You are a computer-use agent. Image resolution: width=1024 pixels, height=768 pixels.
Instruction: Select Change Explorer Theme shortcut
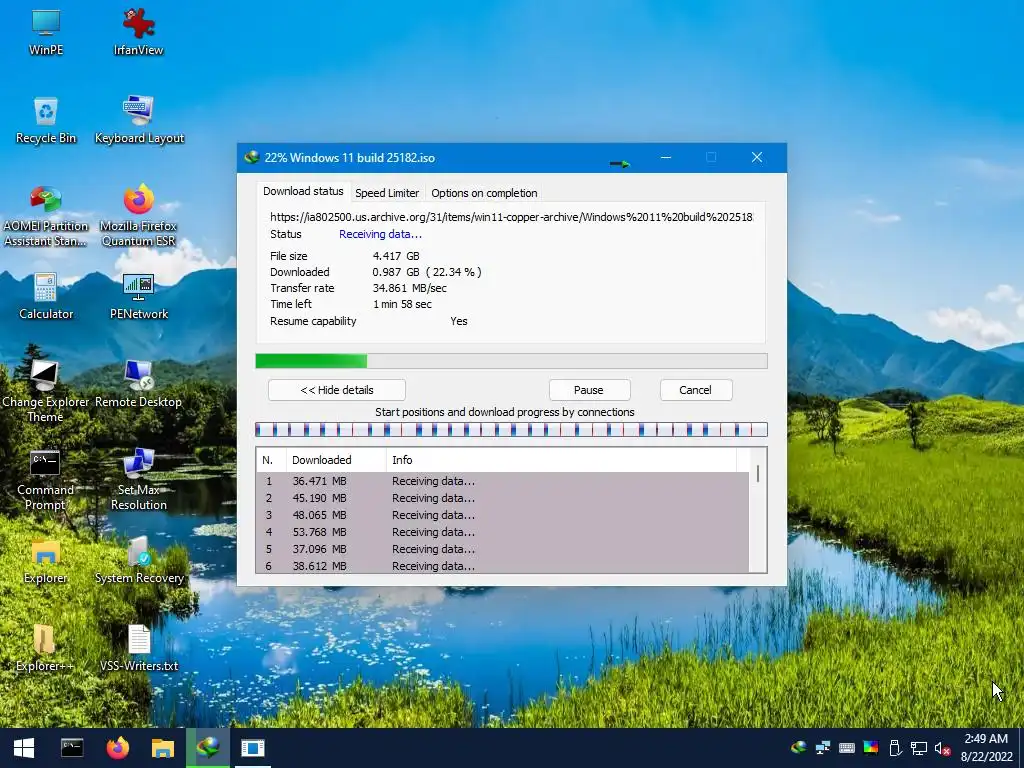tap(46, 392)
